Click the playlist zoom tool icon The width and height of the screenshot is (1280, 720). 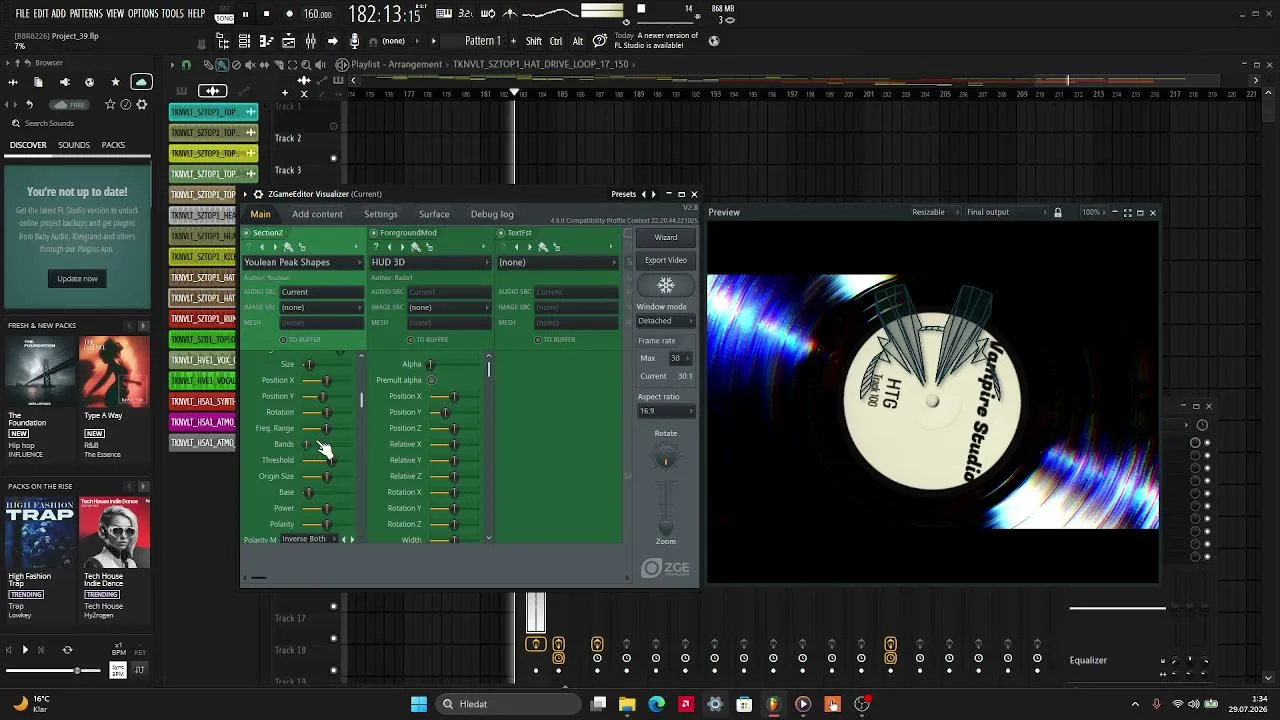pos(306,64)
